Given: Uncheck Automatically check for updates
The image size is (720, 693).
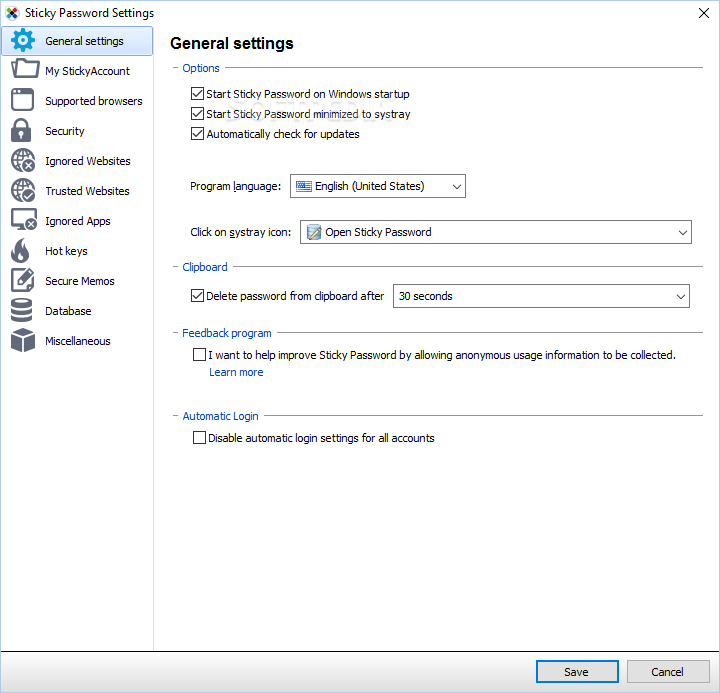Looking at the screenshot, I should tap(197, 134).
